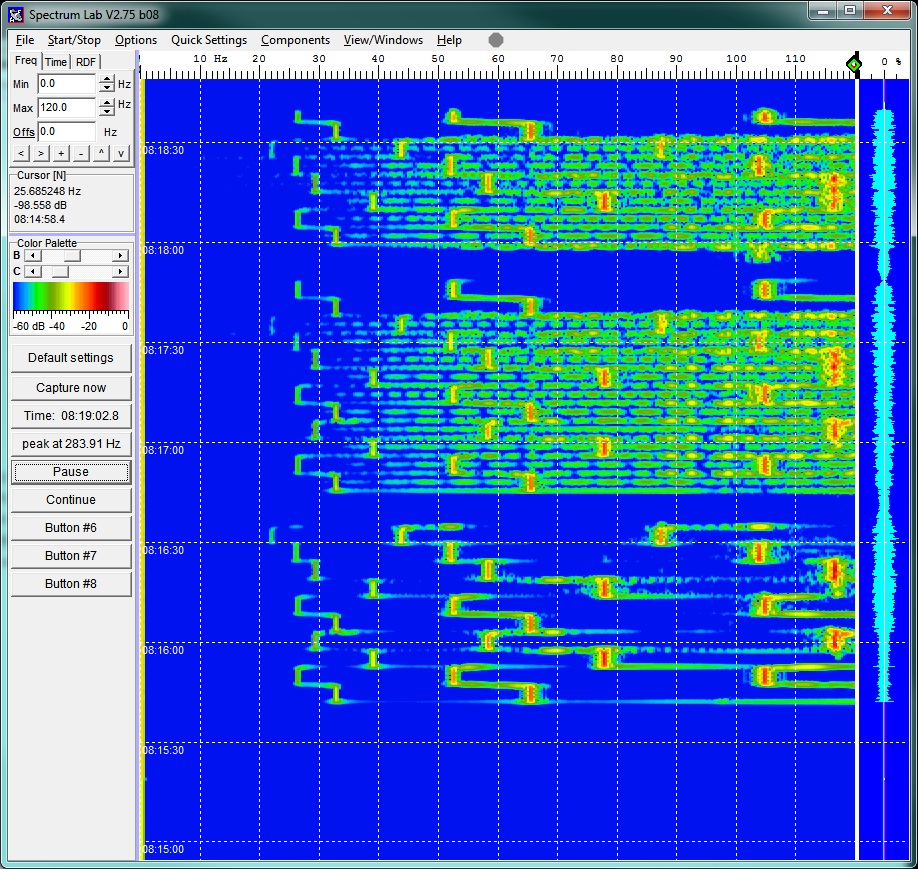Click the Pause button
This screenshot has height=869, width=918.
(71, 472)
